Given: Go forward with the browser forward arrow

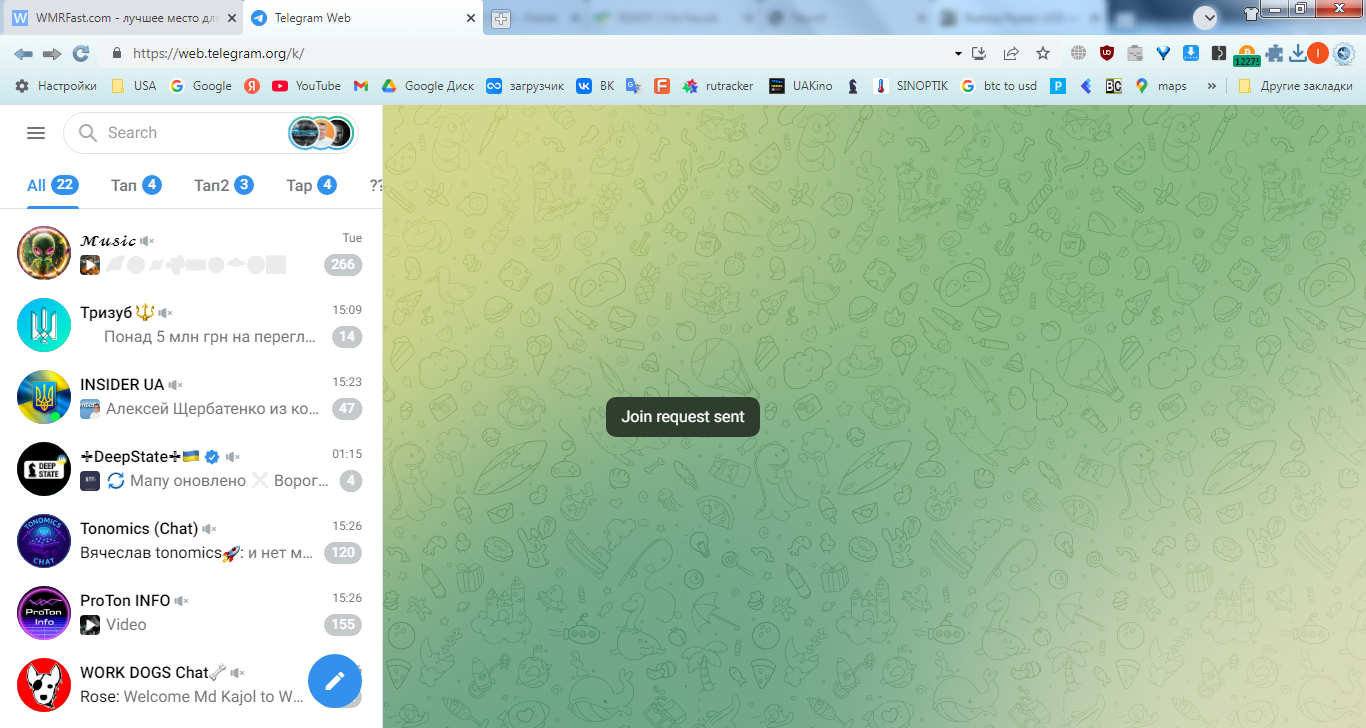Looking at the screenshot, I should point(52,53).
